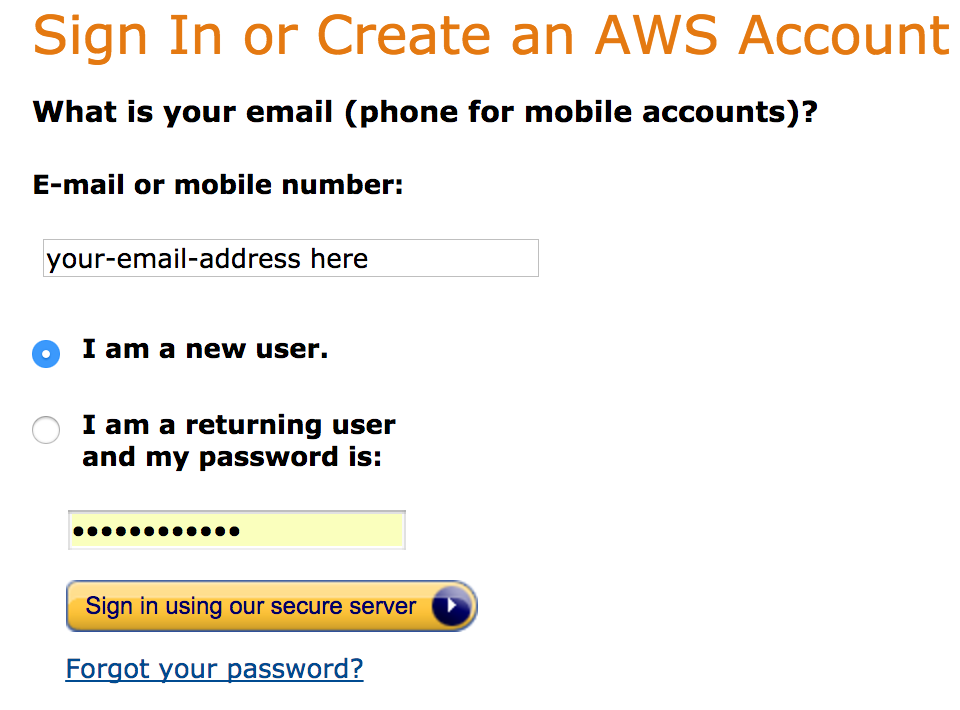Click "(phone for mobile accounts)?" text
Viewport: 960px width, 710px height.
pyautogui.click(x=581, y=111)
